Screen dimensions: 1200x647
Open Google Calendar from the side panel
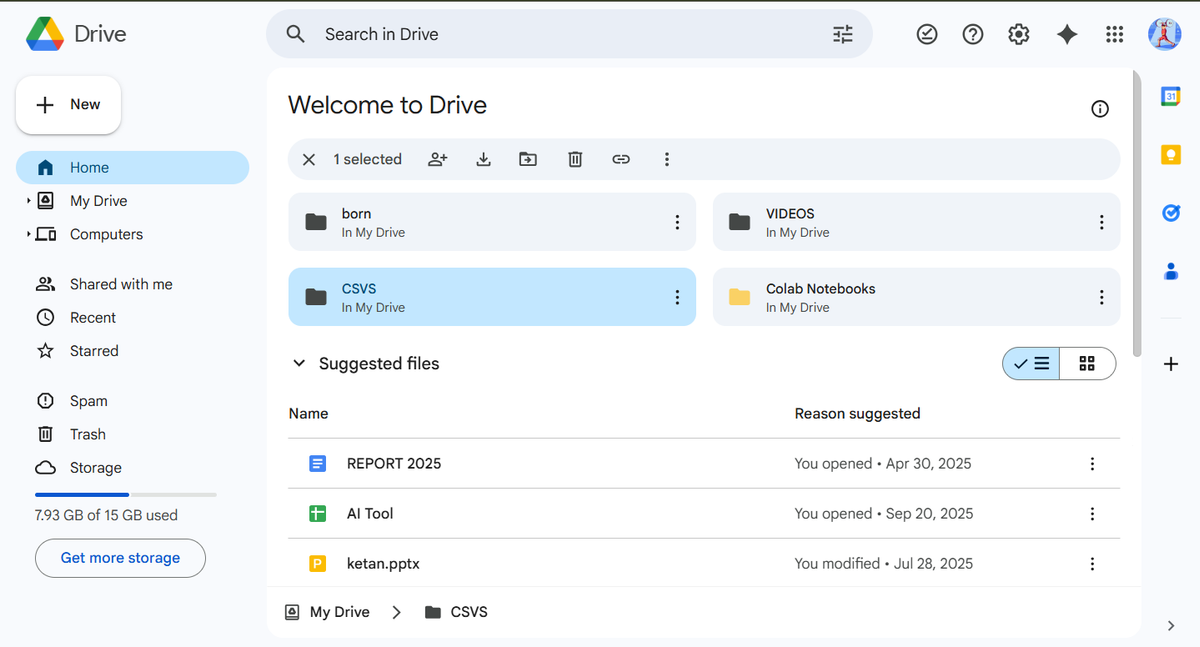1170,95
